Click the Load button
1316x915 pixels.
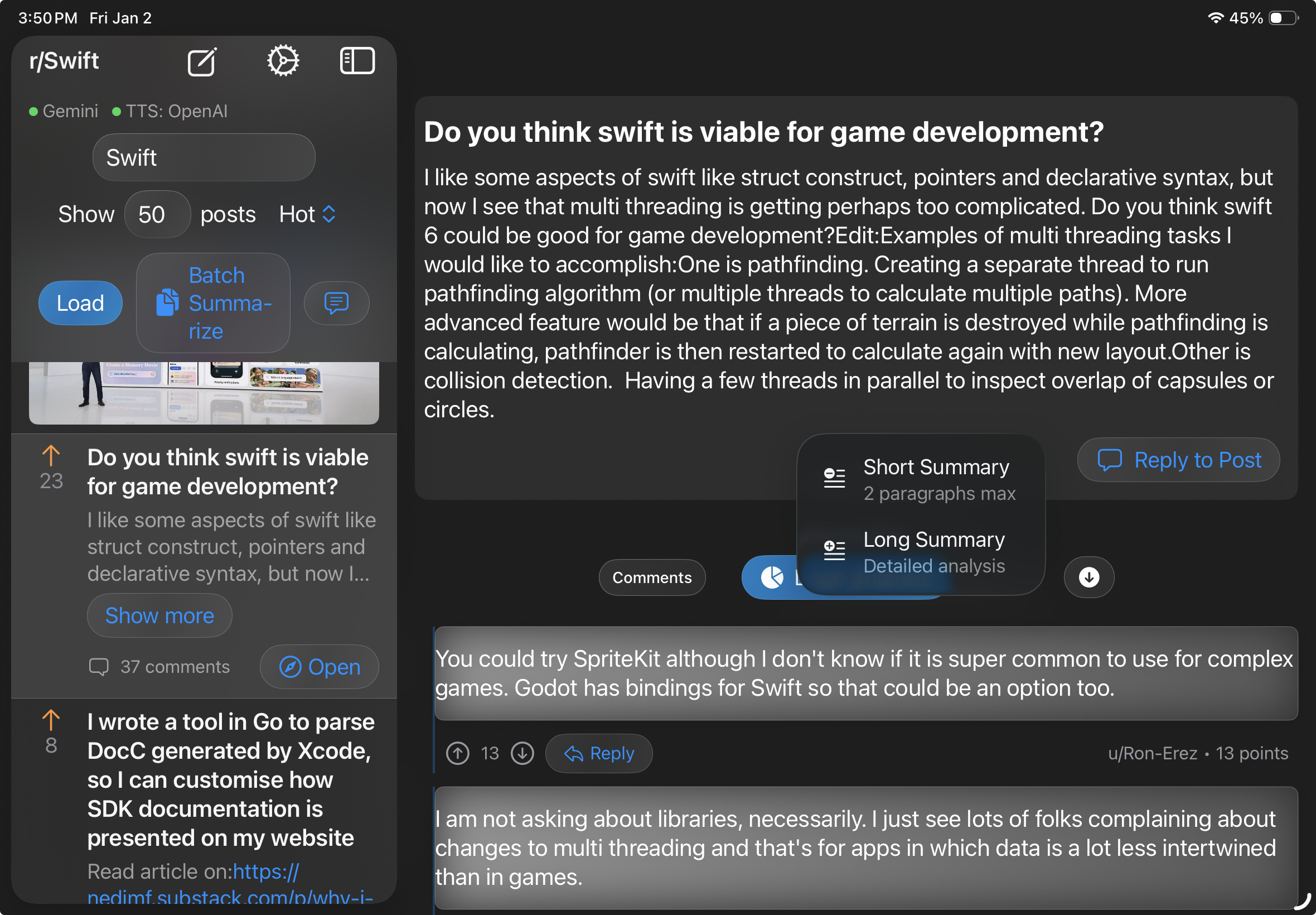coord(80,303)
